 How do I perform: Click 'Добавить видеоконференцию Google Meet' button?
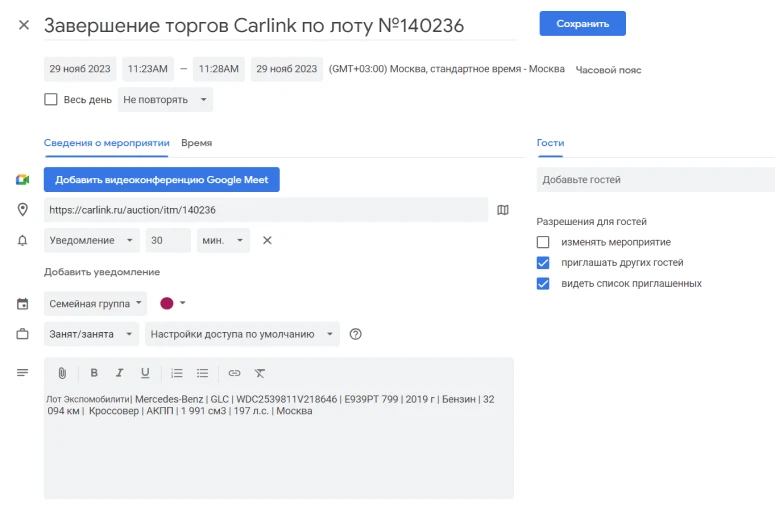click(x=162, y=180)
